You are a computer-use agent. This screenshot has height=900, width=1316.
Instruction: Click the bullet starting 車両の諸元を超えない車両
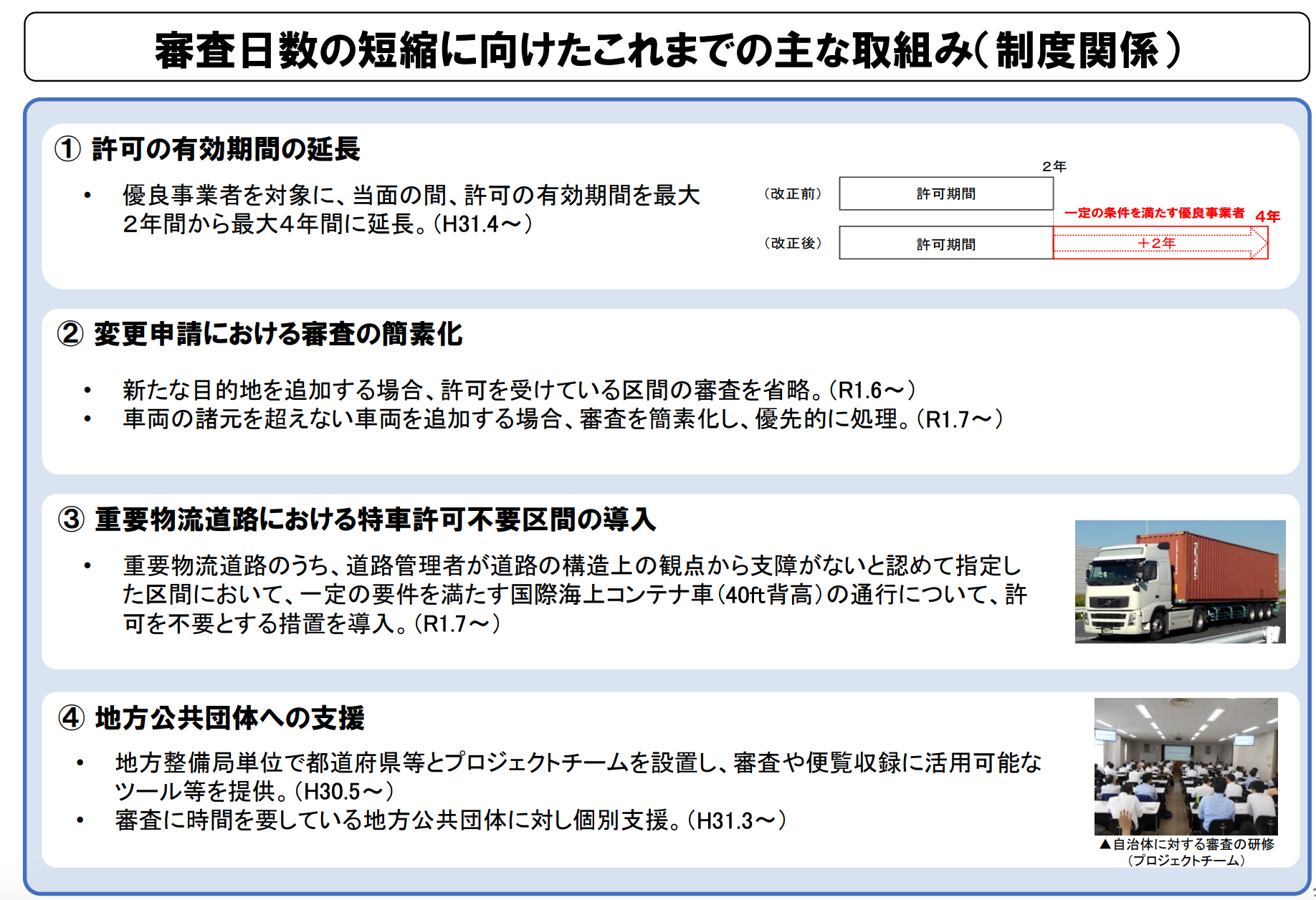click(x=563, y=418)
